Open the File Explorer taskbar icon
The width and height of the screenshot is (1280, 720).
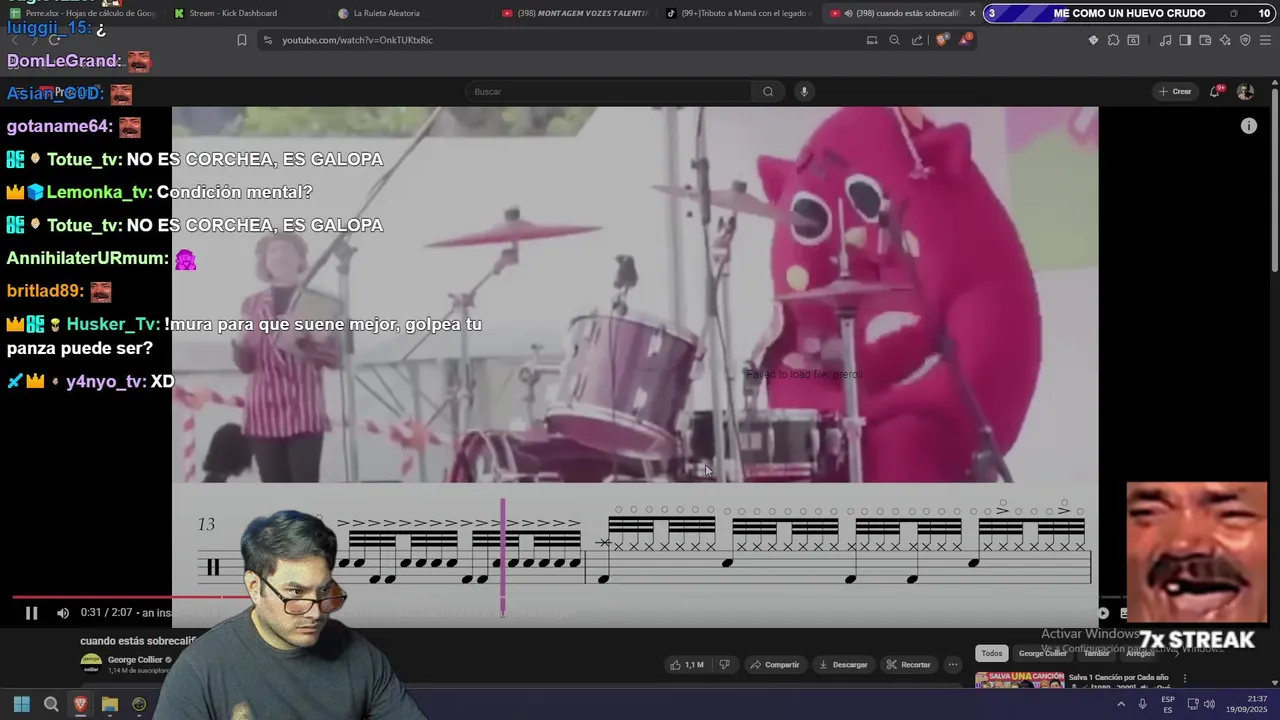(110, 704)
